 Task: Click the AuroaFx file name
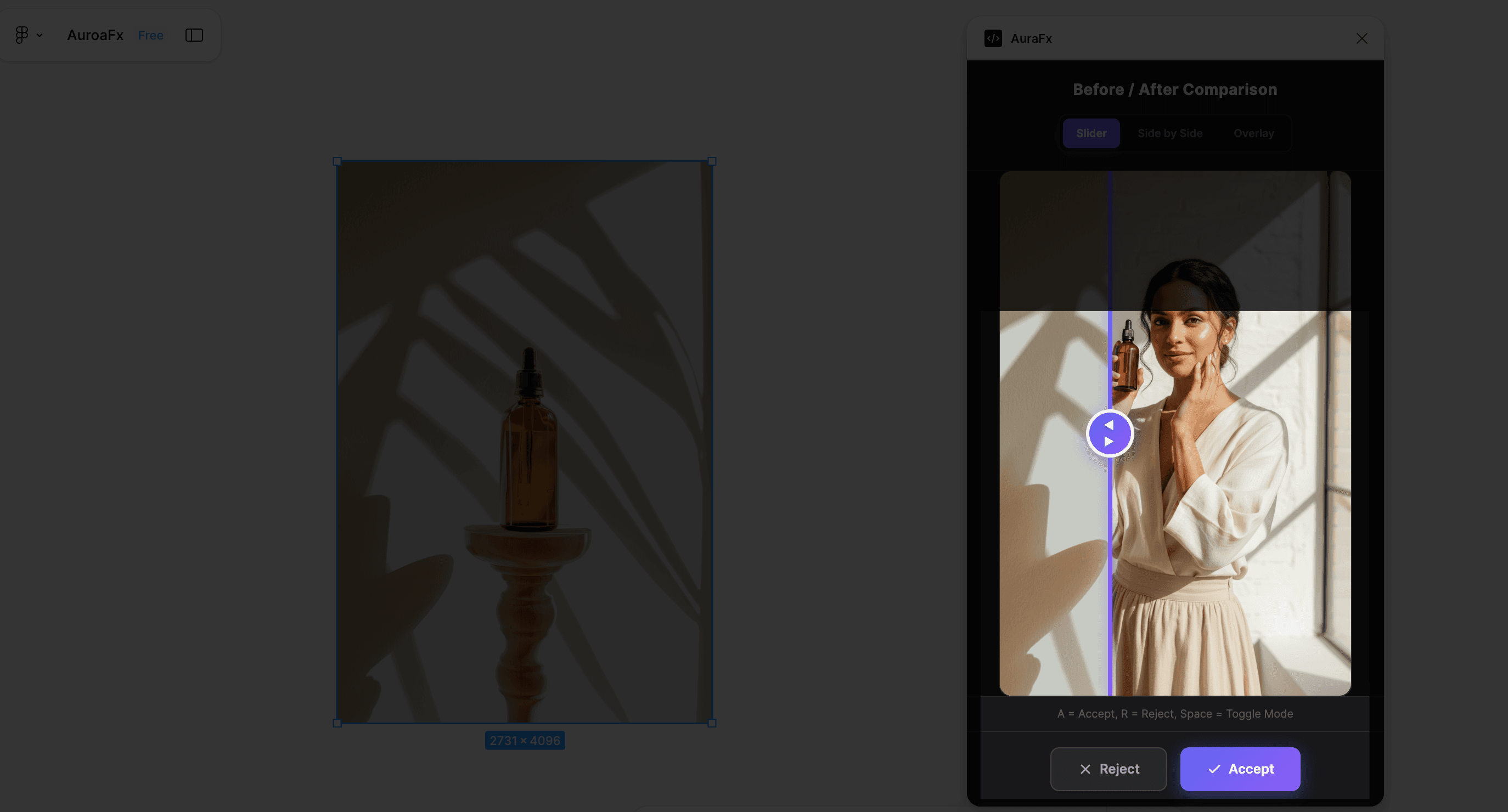tap(95, 35)
